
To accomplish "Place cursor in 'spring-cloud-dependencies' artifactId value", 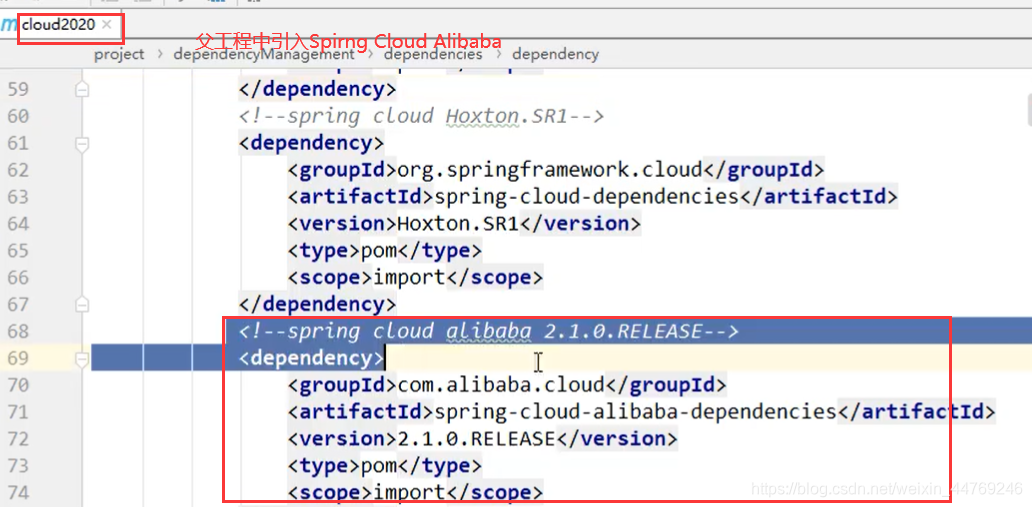I will coord(586,197).
